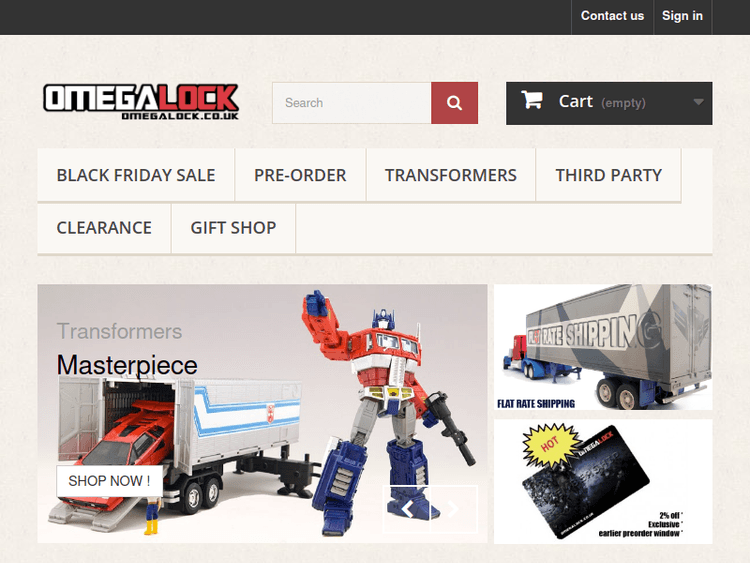This screenshot has height=563, width=750.
Task: Select the Gift Shop menu item
Action: (233, 228)
